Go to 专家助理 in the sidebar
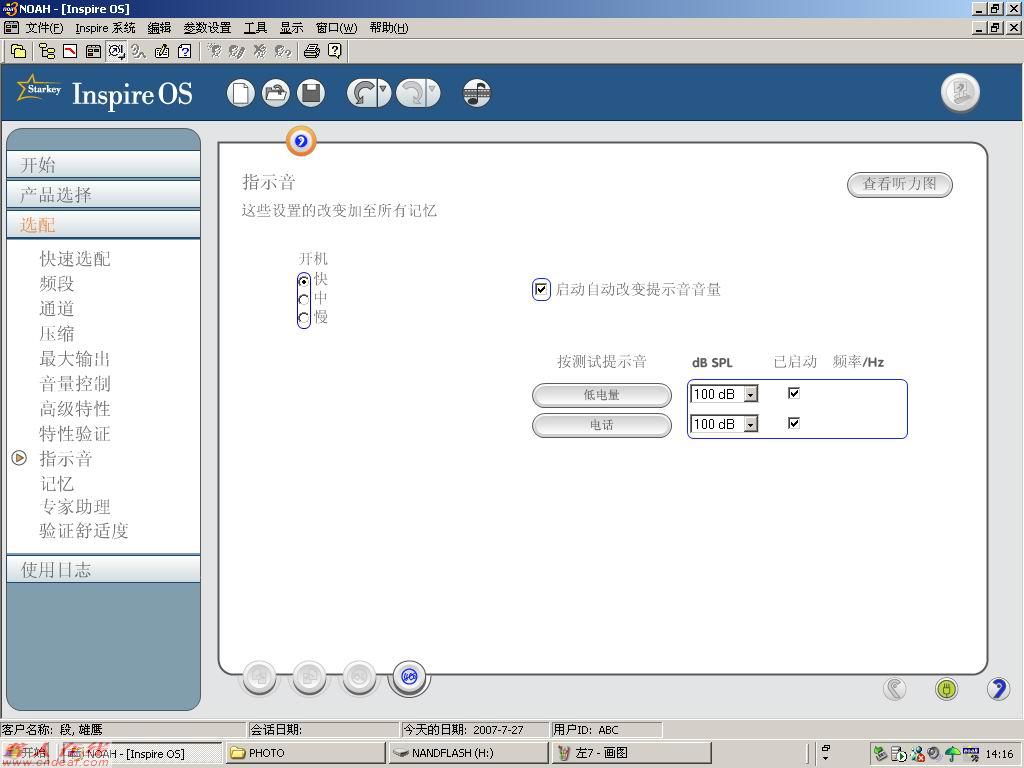The width and height of the screenshot is (1024, 768). tap(75, 507)
